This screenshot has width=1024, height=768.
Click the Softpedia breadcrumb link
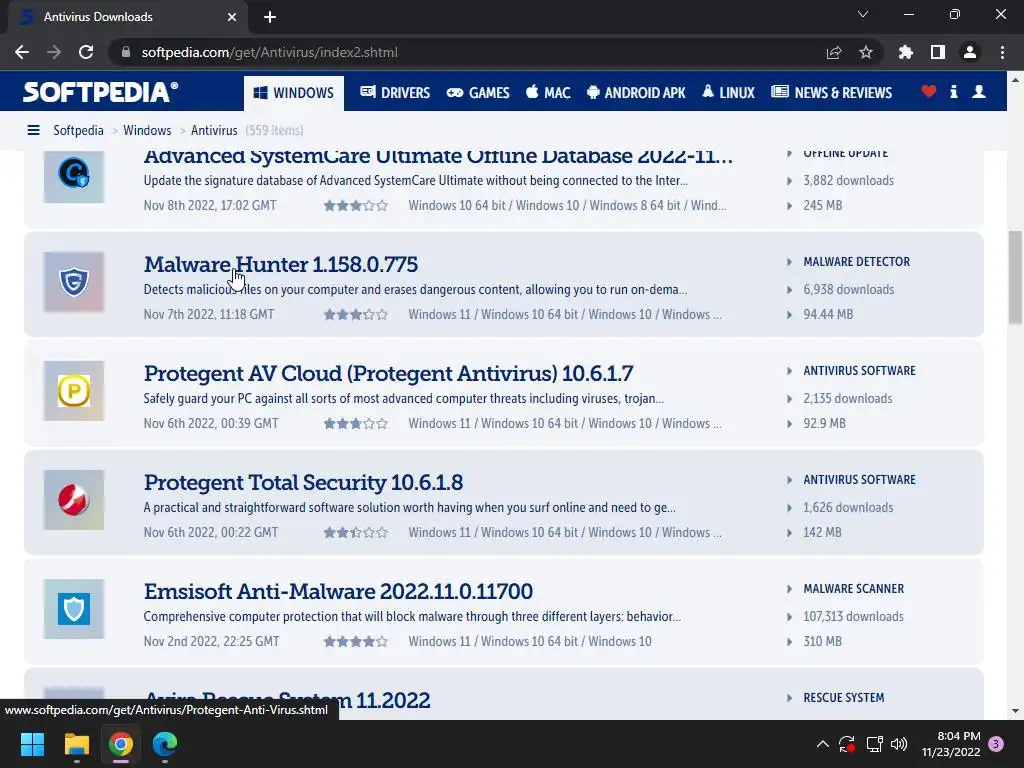coord(78,131)
